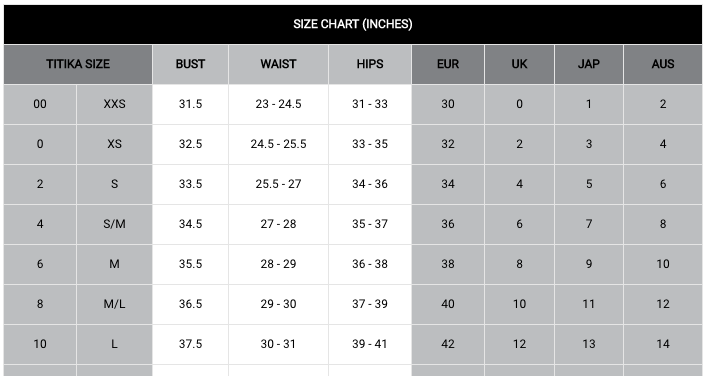Click the JAP column header
Image resolution: width=706 pixels, height=381 pixels.
(588, 64)
